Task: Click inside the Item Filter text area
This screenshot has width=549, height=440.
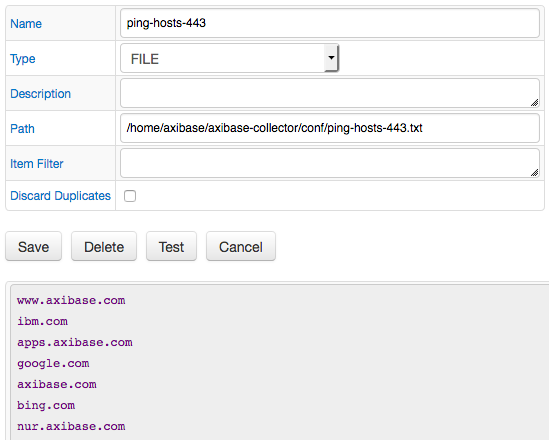Action: click(329, 163)
